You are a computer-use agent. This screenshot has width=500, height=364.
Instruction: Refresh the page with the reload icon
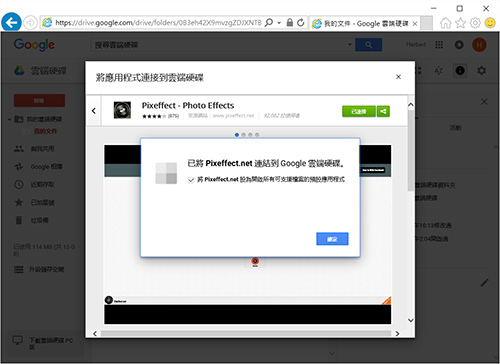(301, 23)
